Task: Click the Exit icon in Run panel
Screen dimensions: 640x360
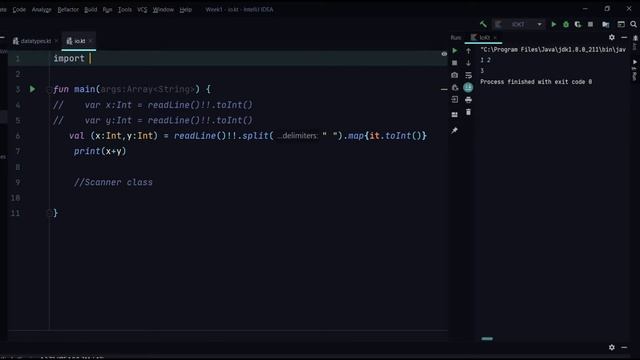Action: (x=454, y=100)
